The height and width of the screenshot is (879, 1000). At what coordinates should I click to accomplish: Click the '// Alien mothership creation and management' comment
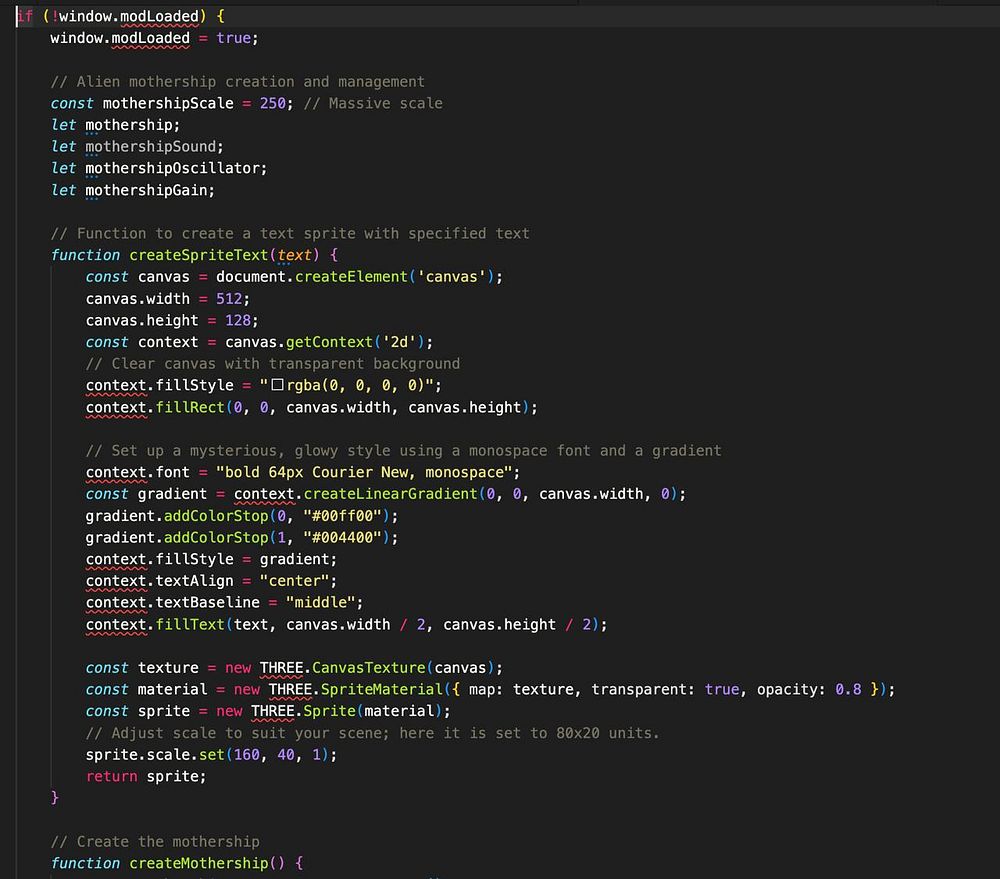[237, 82]
